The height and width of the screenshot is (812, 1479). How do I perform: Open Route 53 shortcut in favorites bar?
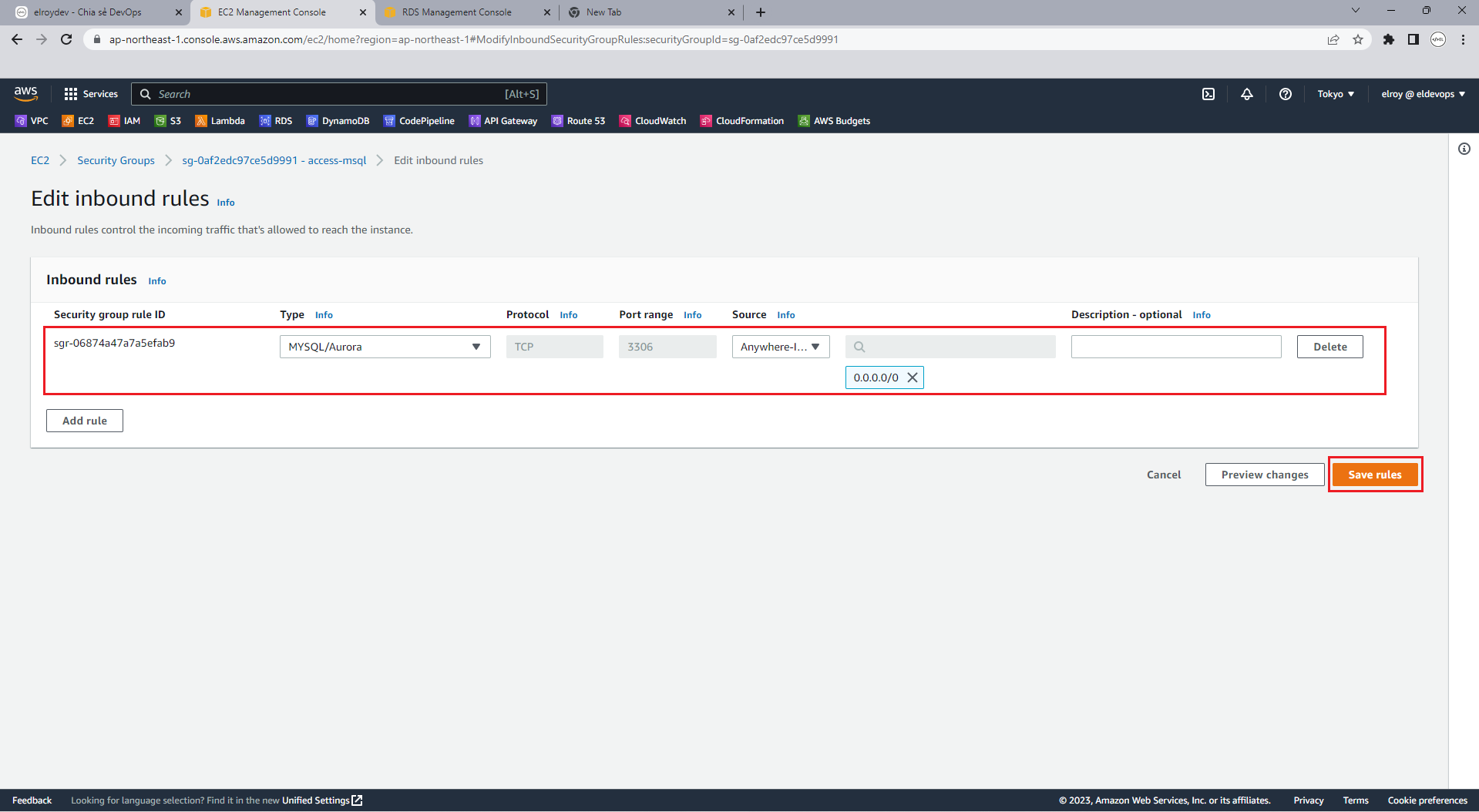(578, 121)
